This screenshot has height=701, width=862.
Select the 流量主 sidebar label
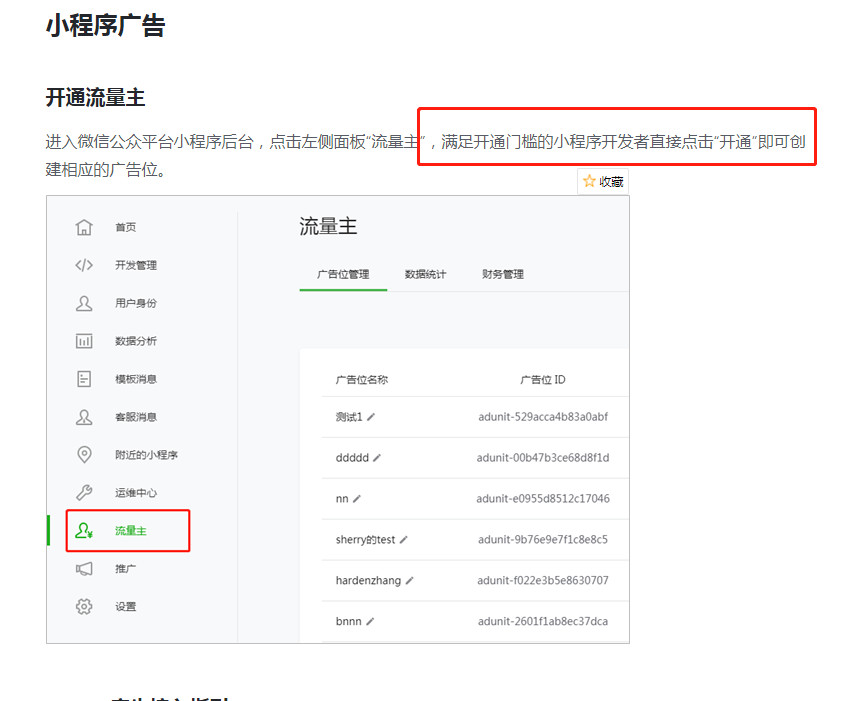pyautogui.click(x=131, y=531)
